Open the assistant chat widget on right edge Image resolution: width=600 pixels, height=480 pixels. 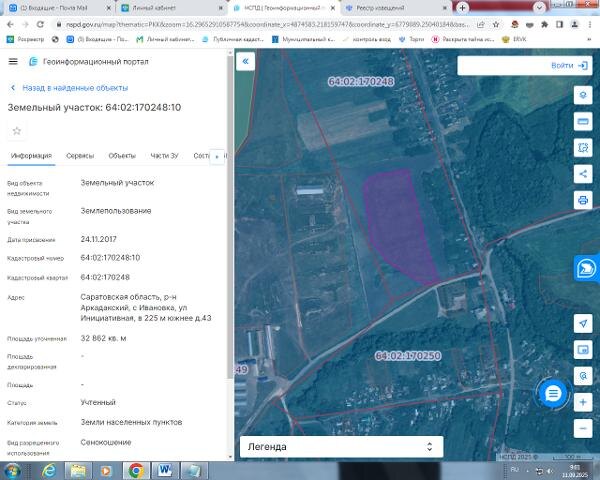(587, 268)
